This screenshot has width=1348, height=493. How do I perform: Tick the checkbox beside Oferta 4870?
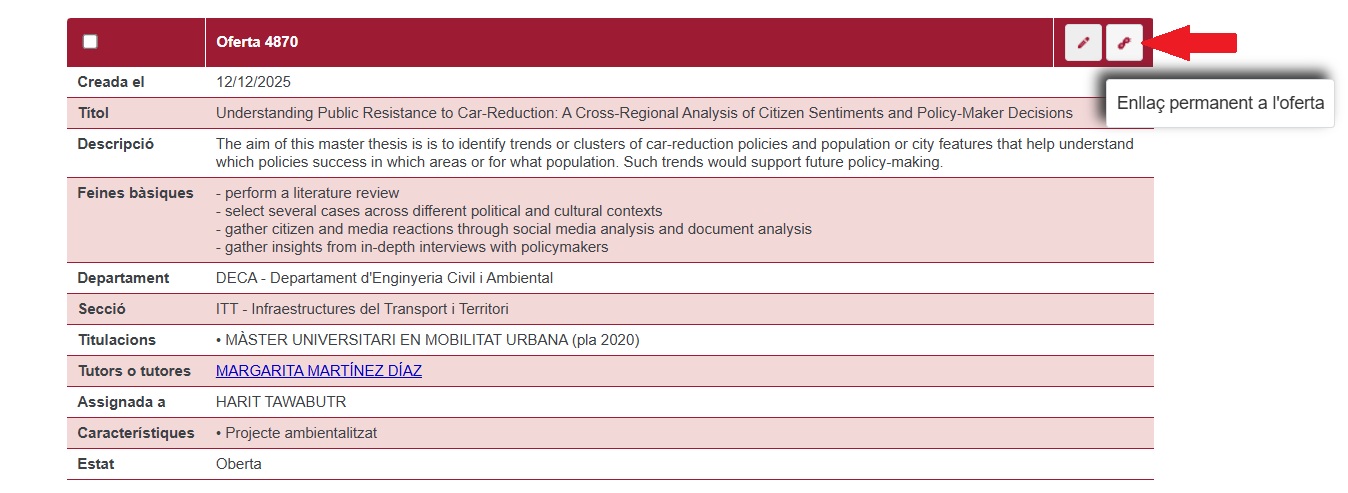91,42
